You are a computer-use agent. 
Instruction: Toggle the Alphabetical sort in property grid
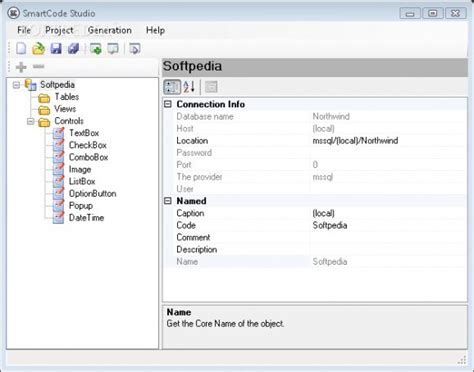click(189, 87)
